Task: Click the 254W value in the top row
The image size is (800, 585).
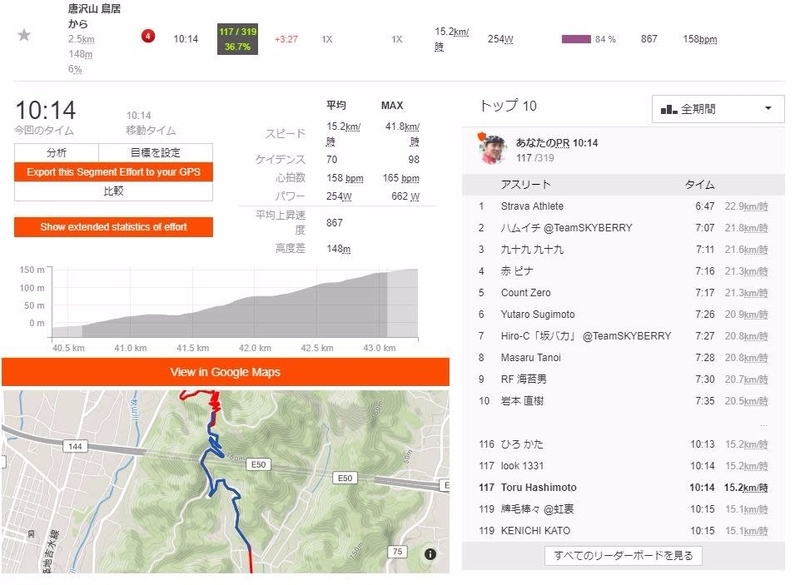Action: click(x=500, y=39)
